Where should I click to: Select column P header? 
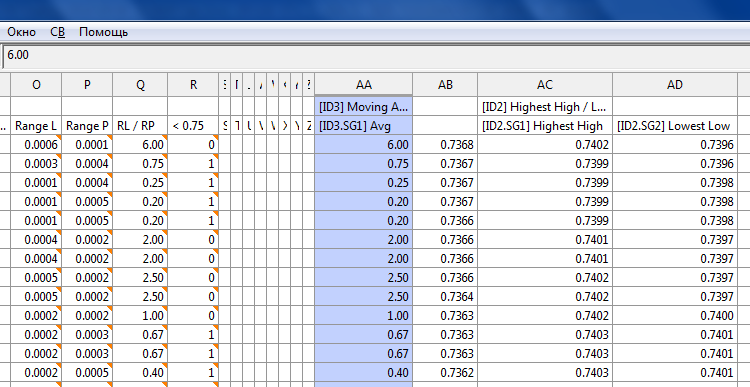click(87, 85)
